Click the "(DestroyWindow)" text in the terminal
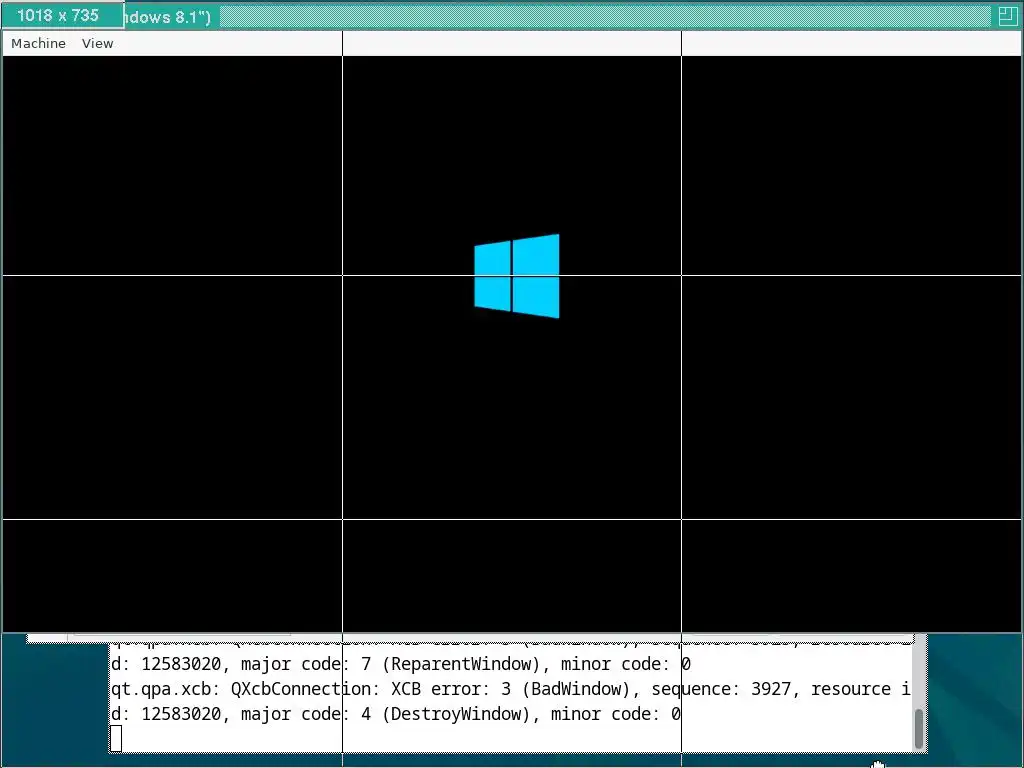 (x=458, y=714)
